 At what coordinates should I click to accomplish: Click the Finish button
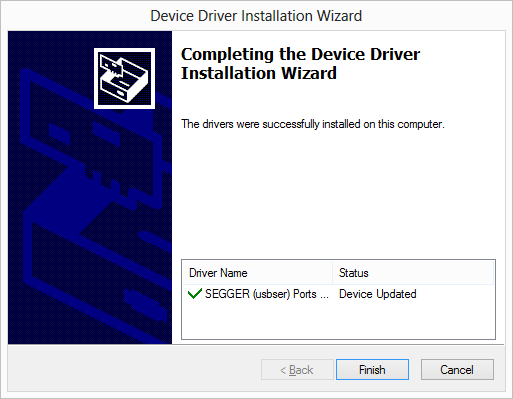click(x=372, y=369)
